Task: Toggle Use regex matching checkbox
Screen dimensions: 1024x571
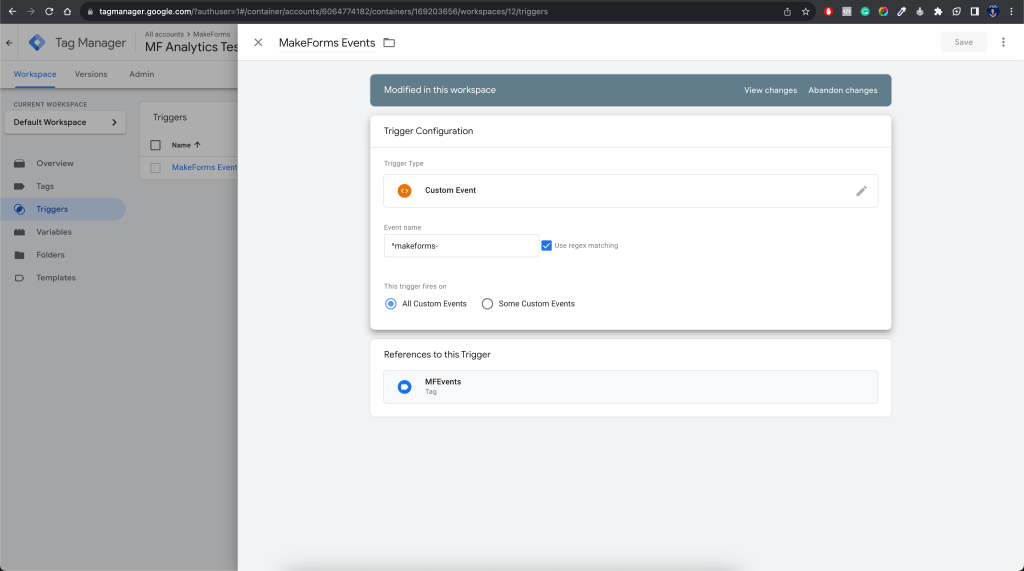Action: pos(547,246)
